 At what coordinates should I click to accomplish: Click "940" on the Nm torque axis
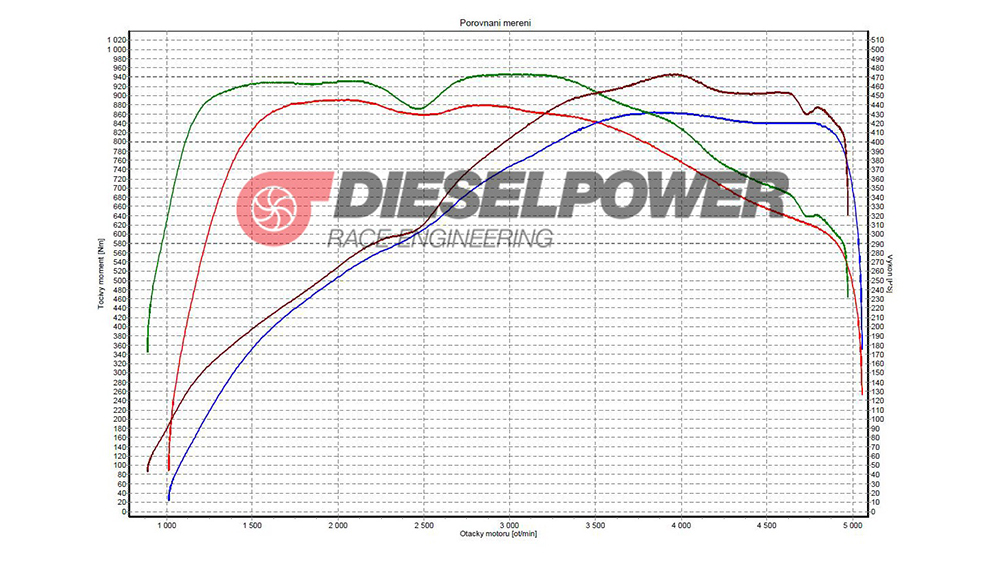click(120, 77)
